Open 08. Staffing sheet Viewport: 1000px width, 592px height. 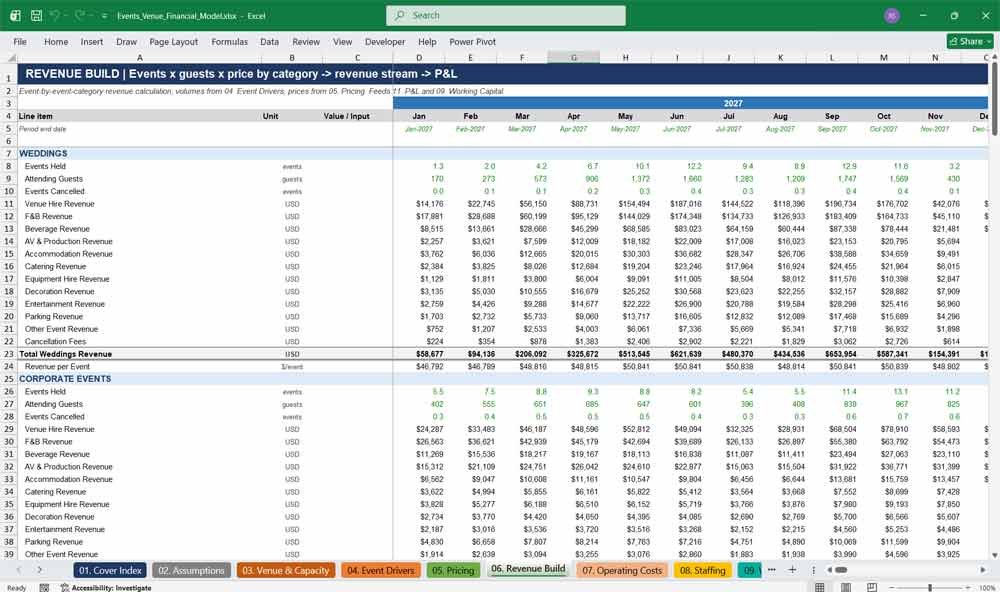tap(702, 570)
